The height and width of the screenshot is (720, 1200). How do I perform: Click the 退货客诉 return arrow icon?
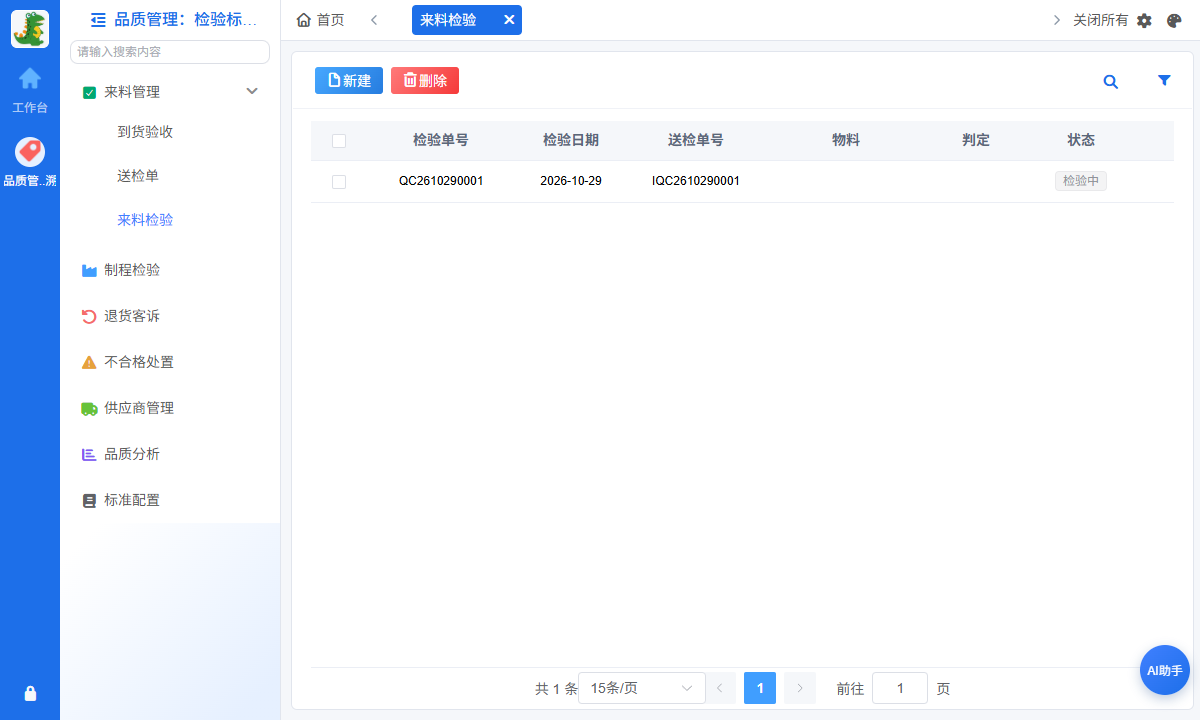[89, 316]
